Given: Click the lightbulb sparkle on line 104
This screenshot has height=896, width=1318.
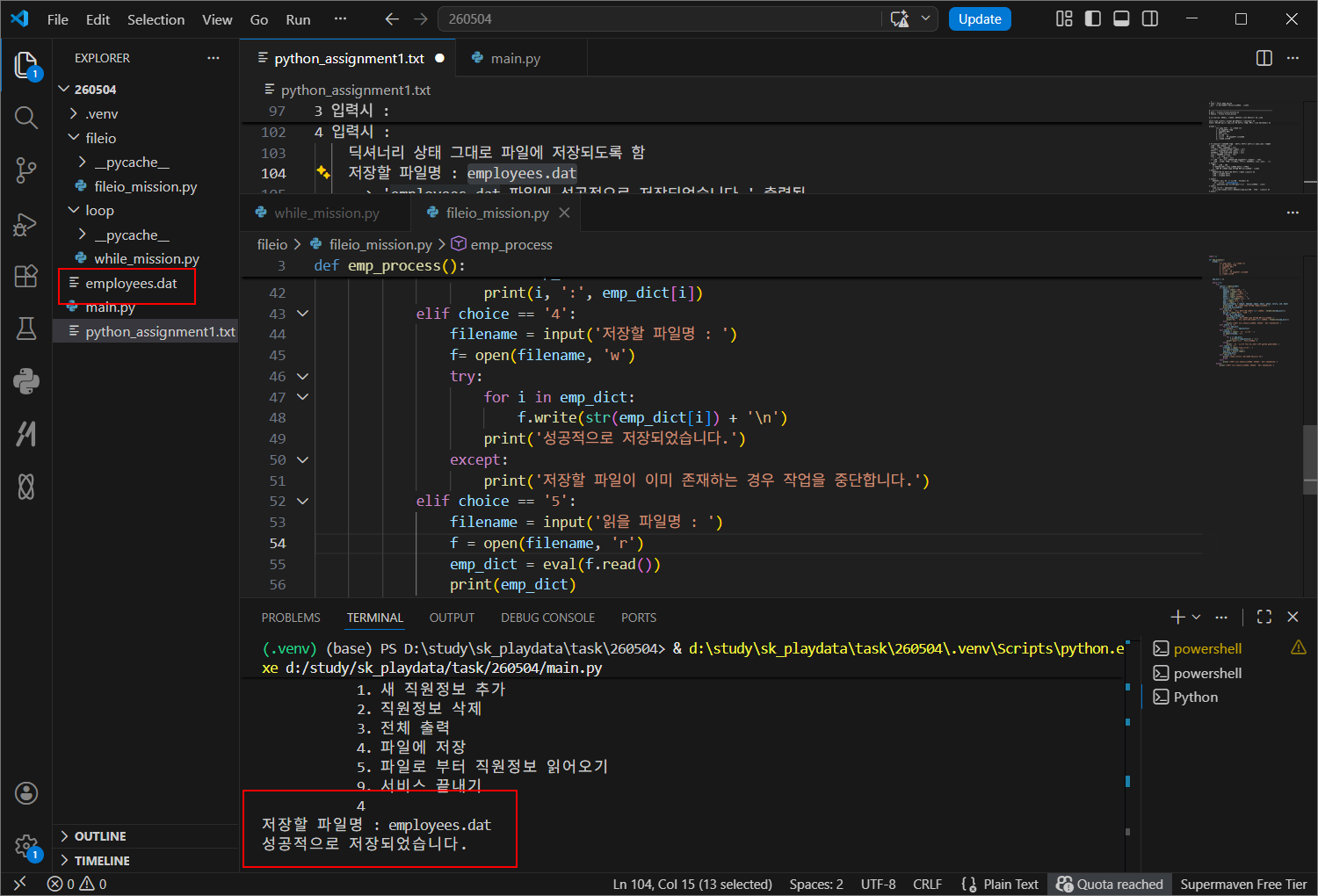Looking at the screenshot, I should pos(322,173).
